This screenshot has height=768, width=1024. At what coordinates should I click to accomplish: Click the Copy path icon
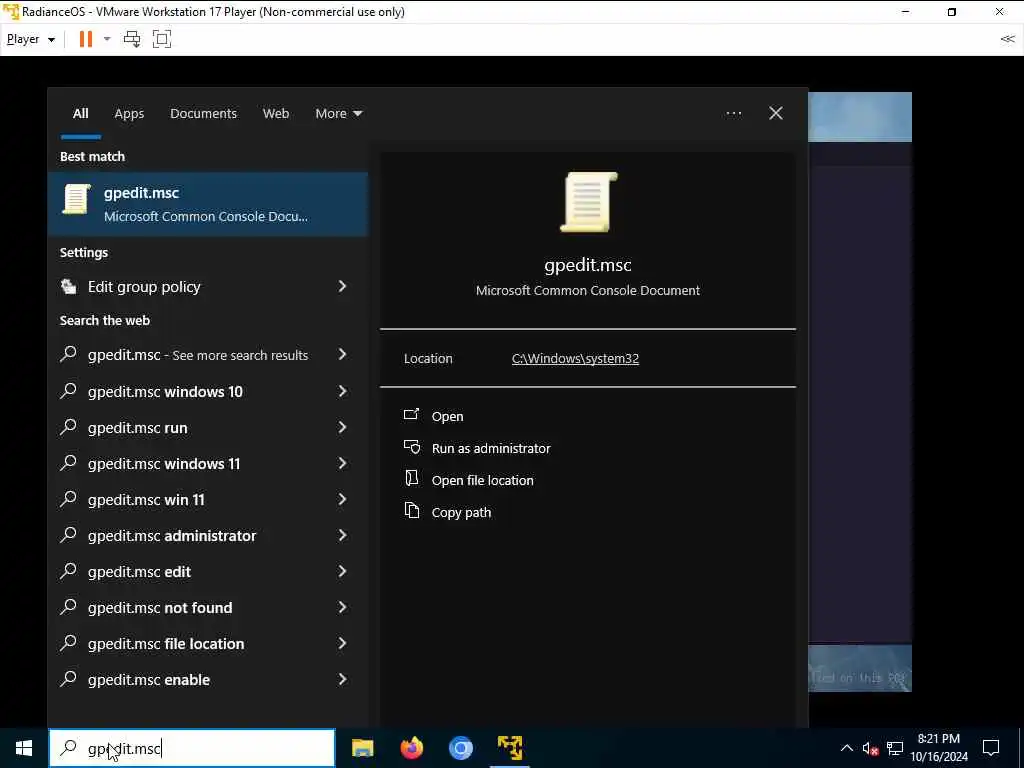[x=411, y=511]
